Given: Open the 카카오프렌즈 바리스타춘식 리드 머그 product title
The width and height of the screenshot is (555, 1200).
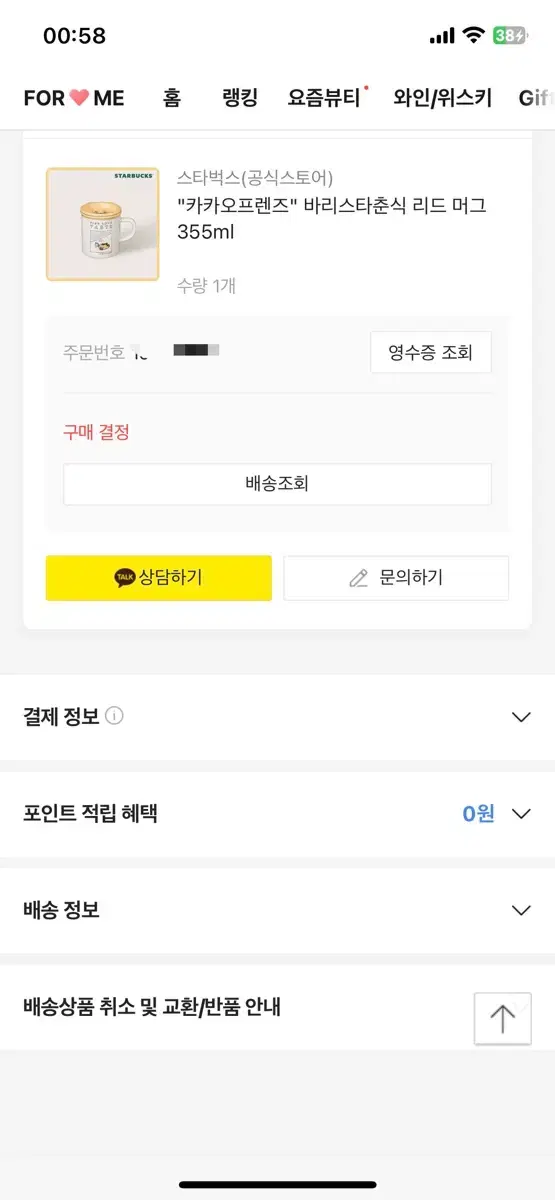Looking at the screenshot, I should [332, 219].
